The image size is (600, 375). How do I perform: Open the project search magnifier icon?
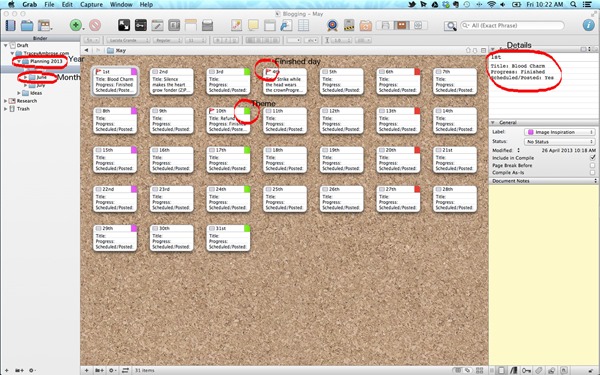[x=450, y=26]
